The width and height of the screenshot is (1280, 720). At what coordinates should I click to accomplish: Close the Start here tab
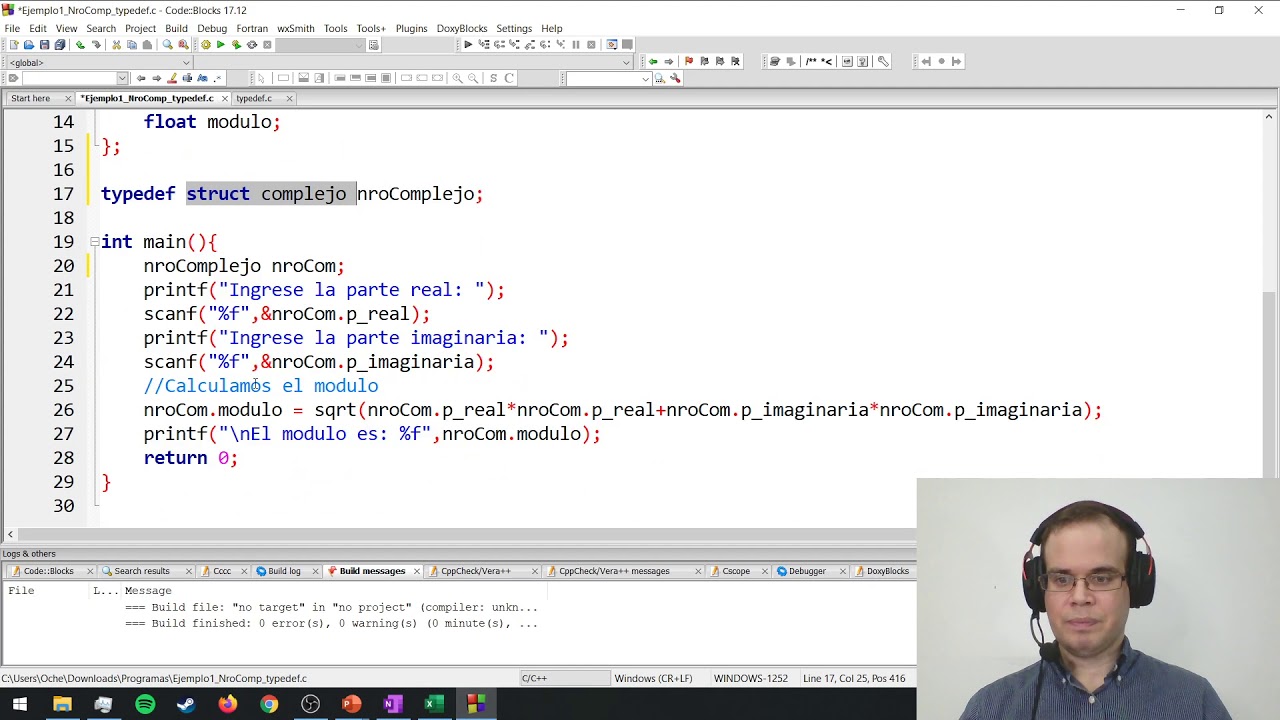click(68, 98)
